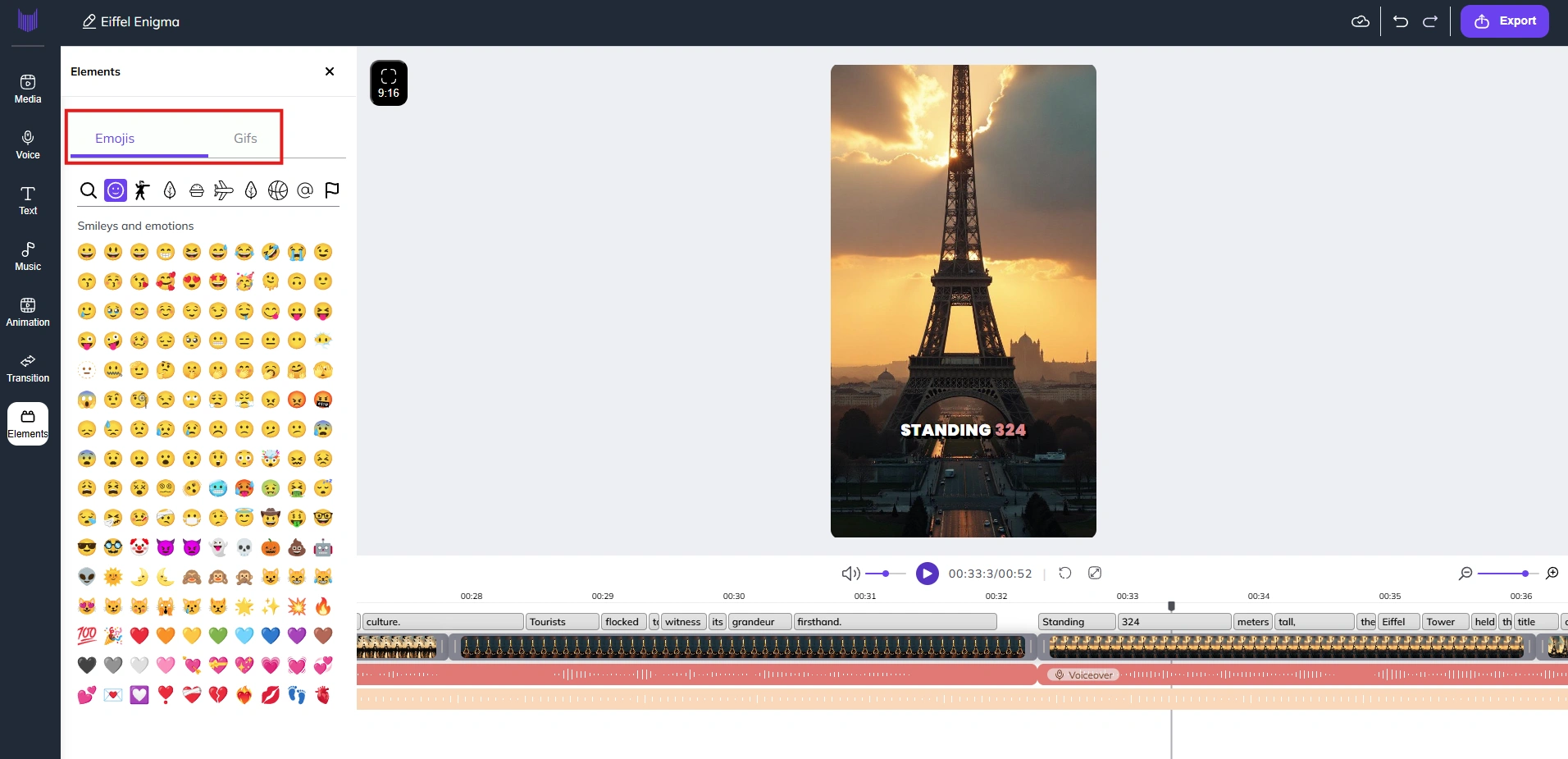Select the Elements sidebar button

[x=28, y=423]
